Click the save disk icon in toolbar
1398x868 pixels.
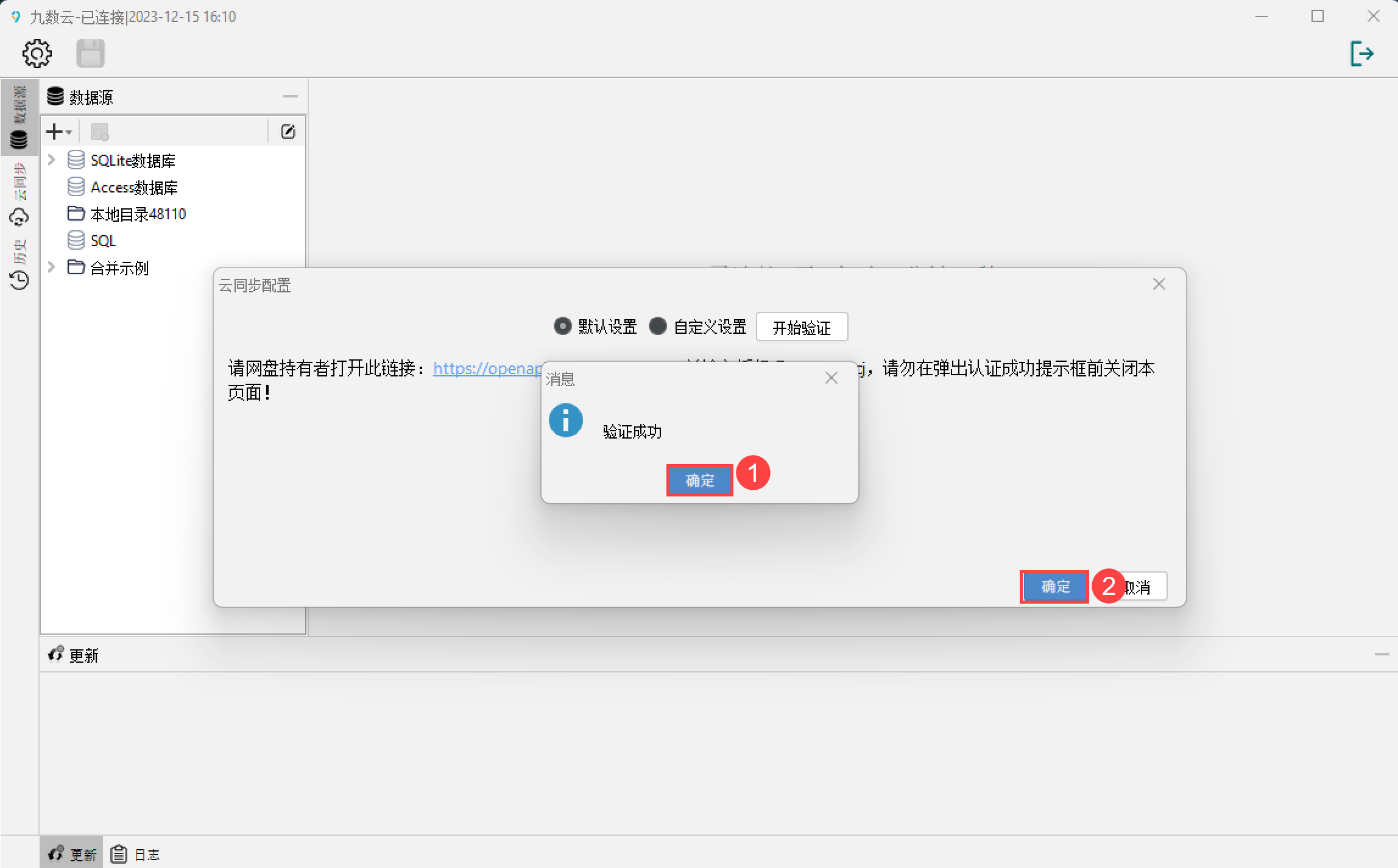(x=91, y=54)
